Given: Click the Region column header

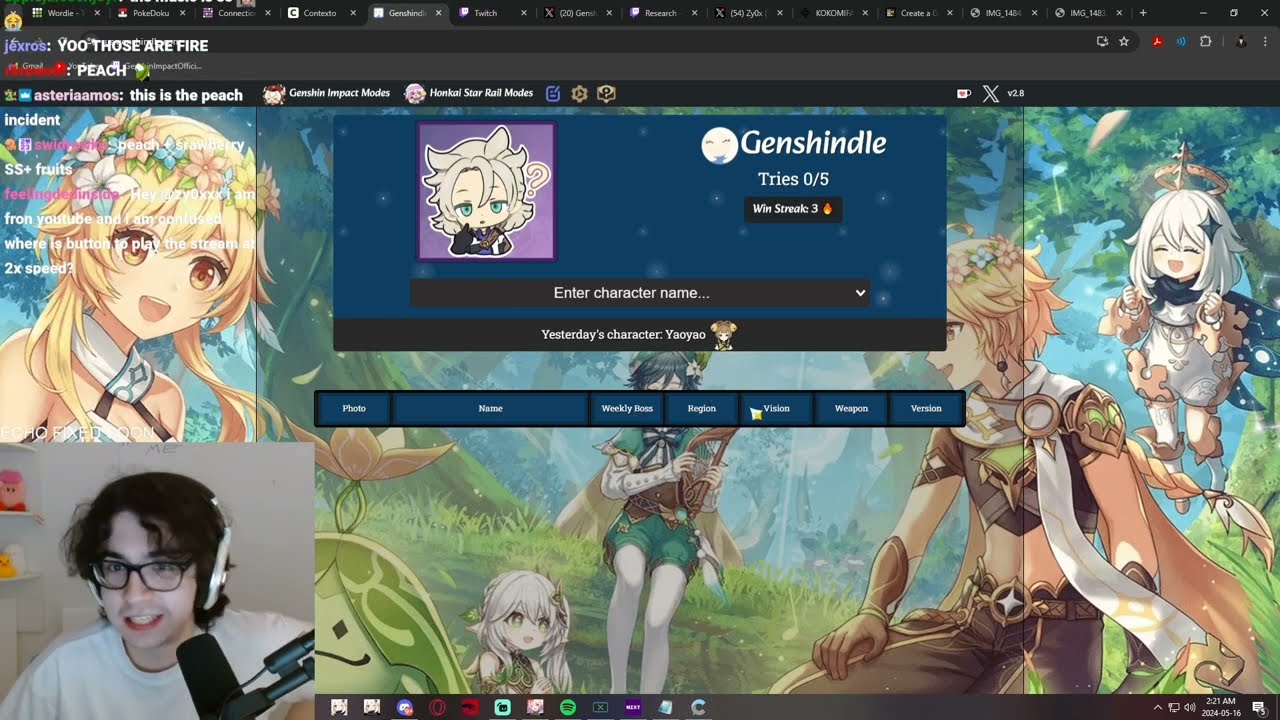Looking at the screenshot, I should click(702, 409).
